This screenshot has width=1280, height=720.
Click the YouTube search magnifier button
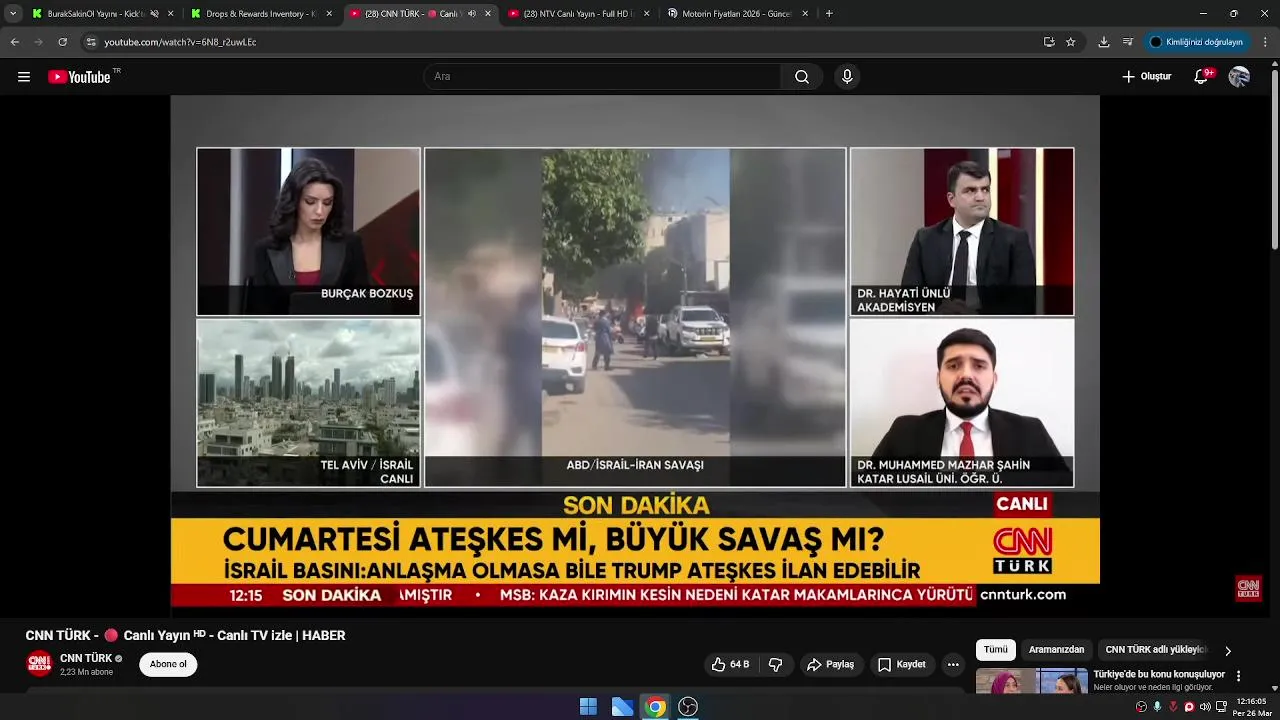pos(802,77)
